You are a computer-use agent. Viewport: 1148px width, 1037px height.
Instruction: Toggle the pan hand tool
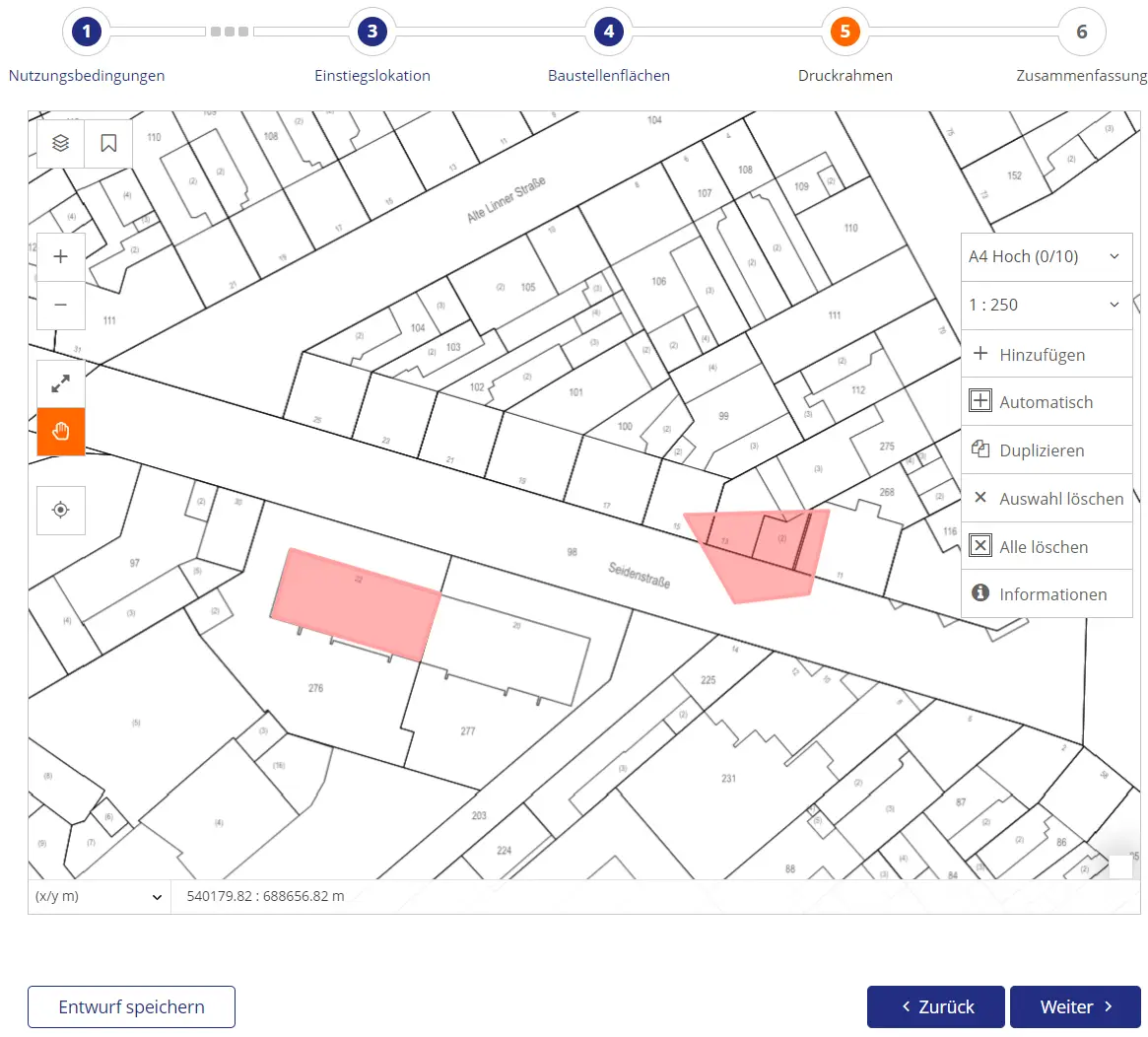pyautogui.click(x=60, y=431)
